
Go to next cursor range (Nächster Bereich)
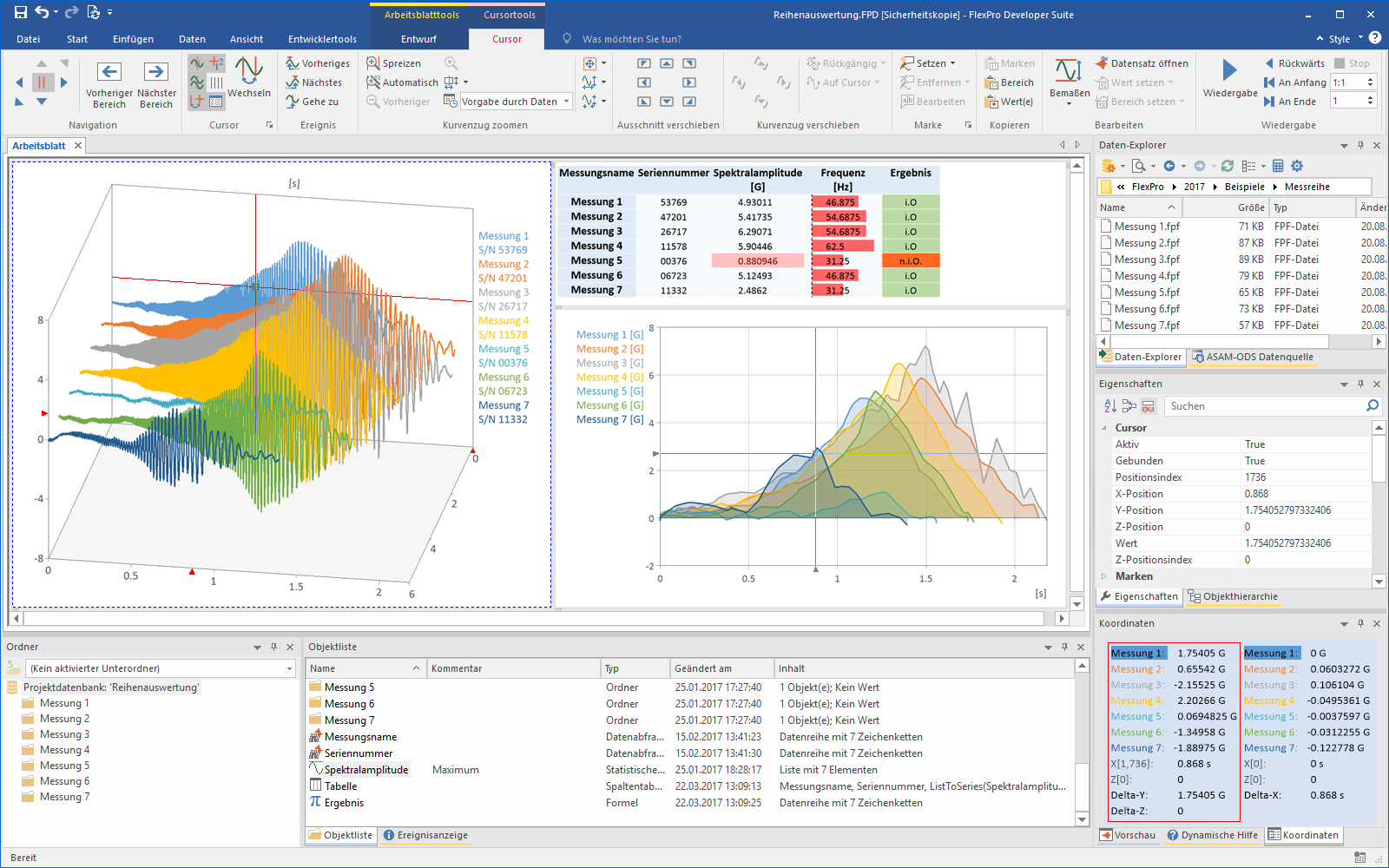[156, 85]
